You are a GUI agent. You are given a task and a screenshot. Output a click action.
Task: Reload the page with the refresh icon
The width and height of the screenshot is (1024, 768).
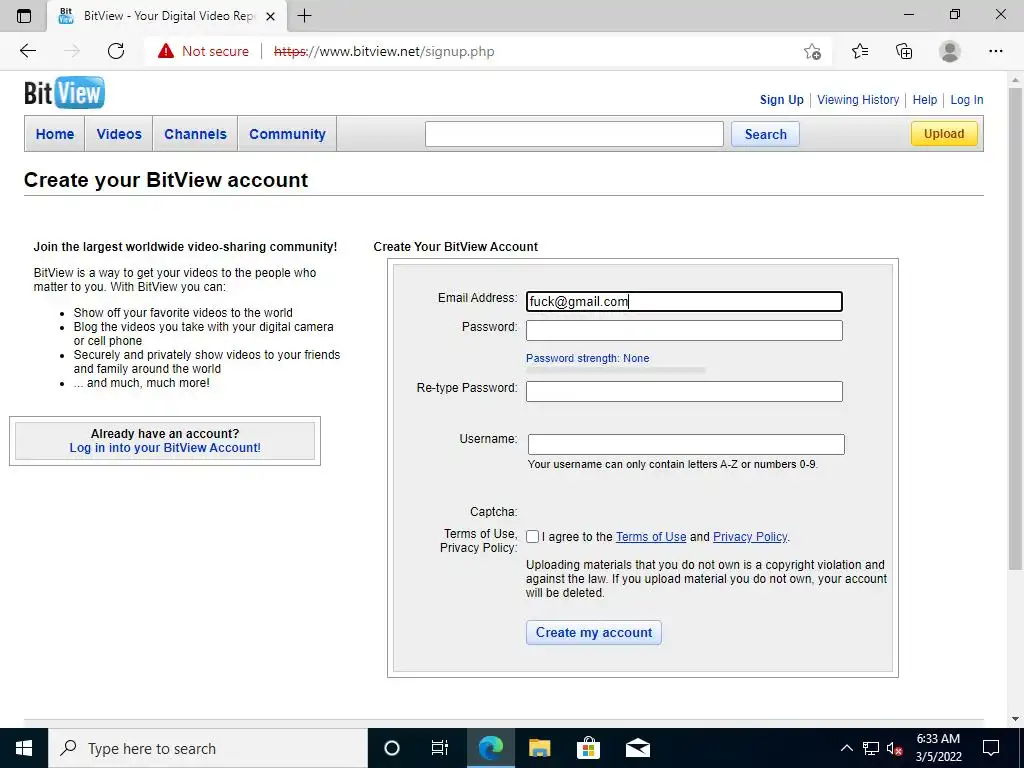tap(116, 51)
